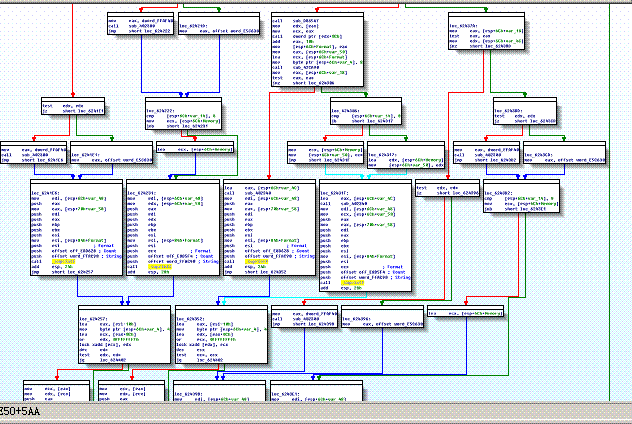The image size is (632, 424).
Task: Select the loc_62A3D2 cmp node on right
Action: coord(521,196)
